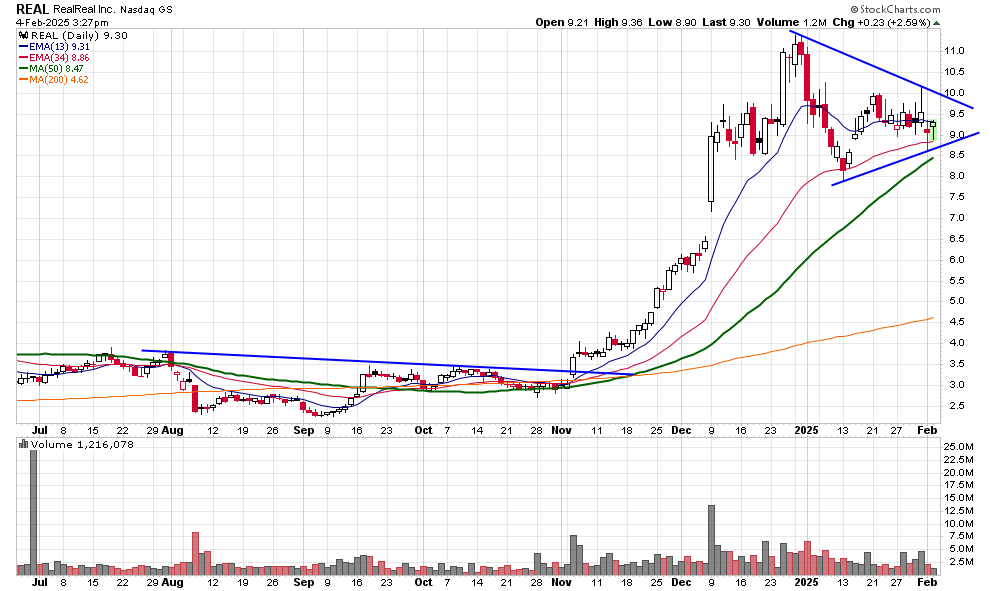
Task: Click the Open 9.21 value
Action: coord(562,22)
